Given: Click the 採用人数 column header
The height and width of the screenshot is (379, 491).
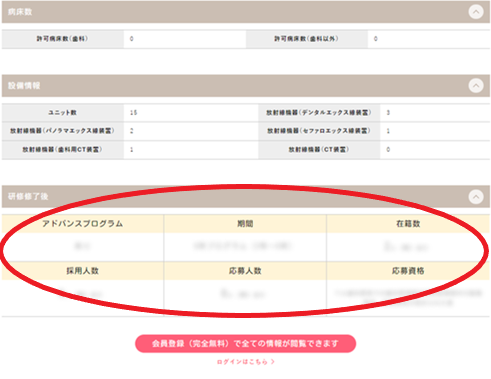Looking at the screenshot, I should (x=83, y=271).
